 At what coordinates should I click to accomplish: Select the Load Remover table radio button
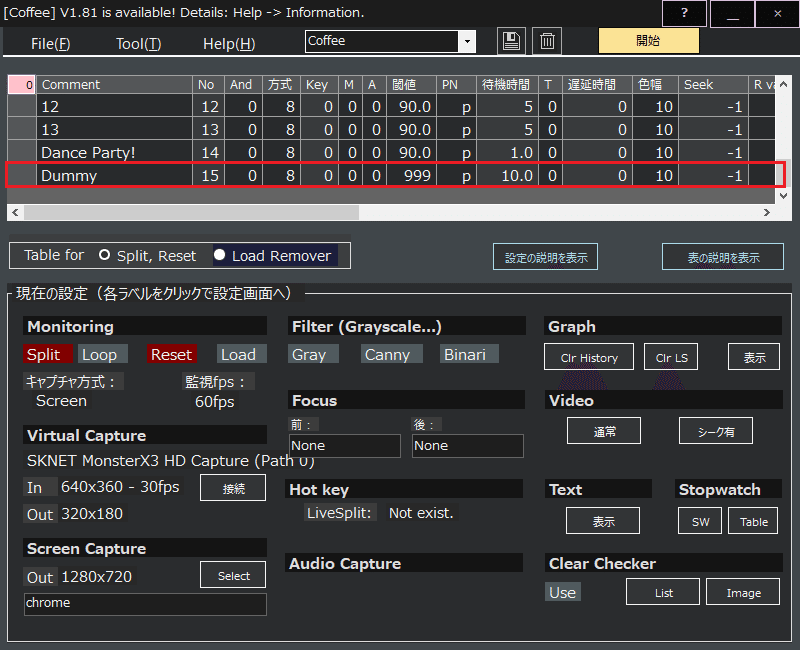pyautogui.click(x=219, y=255)
